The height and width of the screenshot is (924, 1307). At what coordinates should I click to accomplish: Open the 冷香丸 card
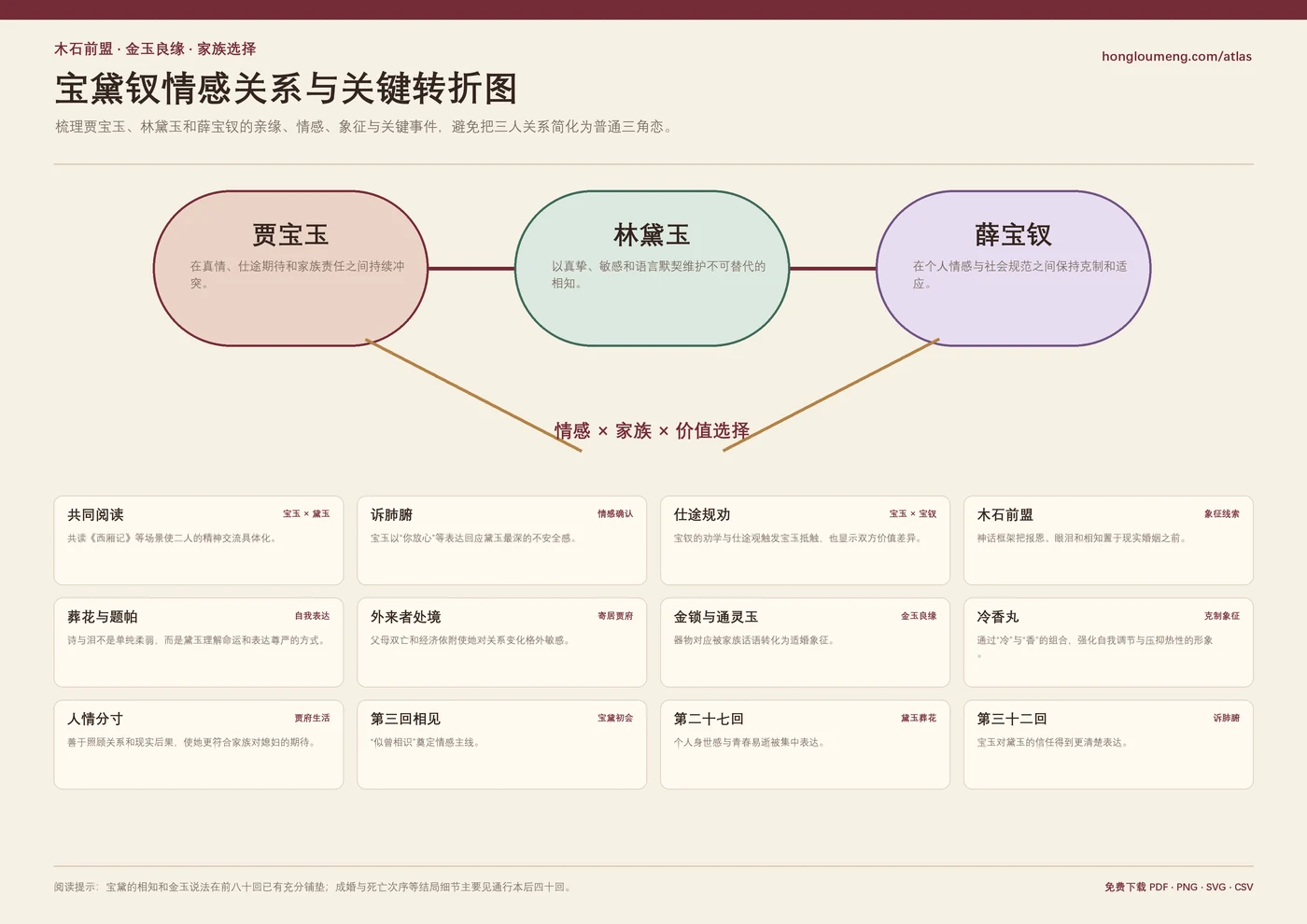pos(1108,642)
